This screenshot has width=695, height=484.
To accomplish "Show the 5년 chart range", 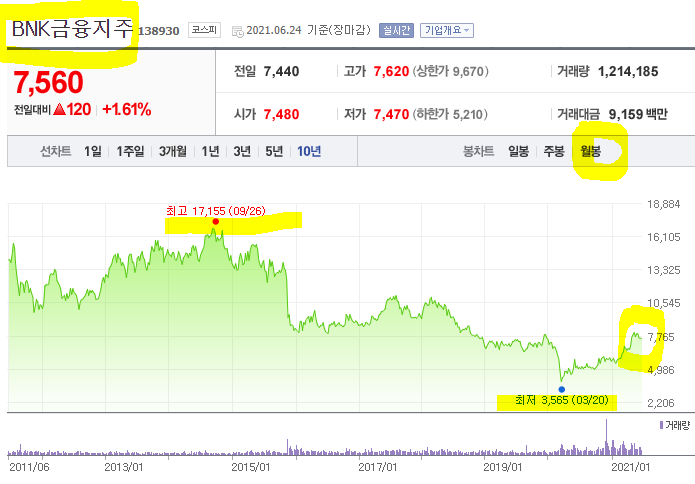I will tap(274, 152).
